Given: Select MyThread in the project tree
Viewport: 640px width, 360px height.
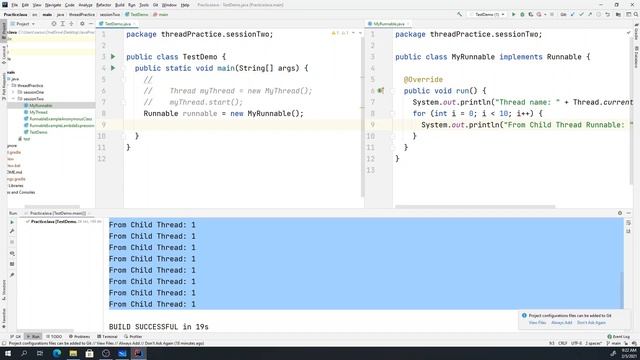Looking at the screenshot, I should pyautogui.click(x=38, y=112).
